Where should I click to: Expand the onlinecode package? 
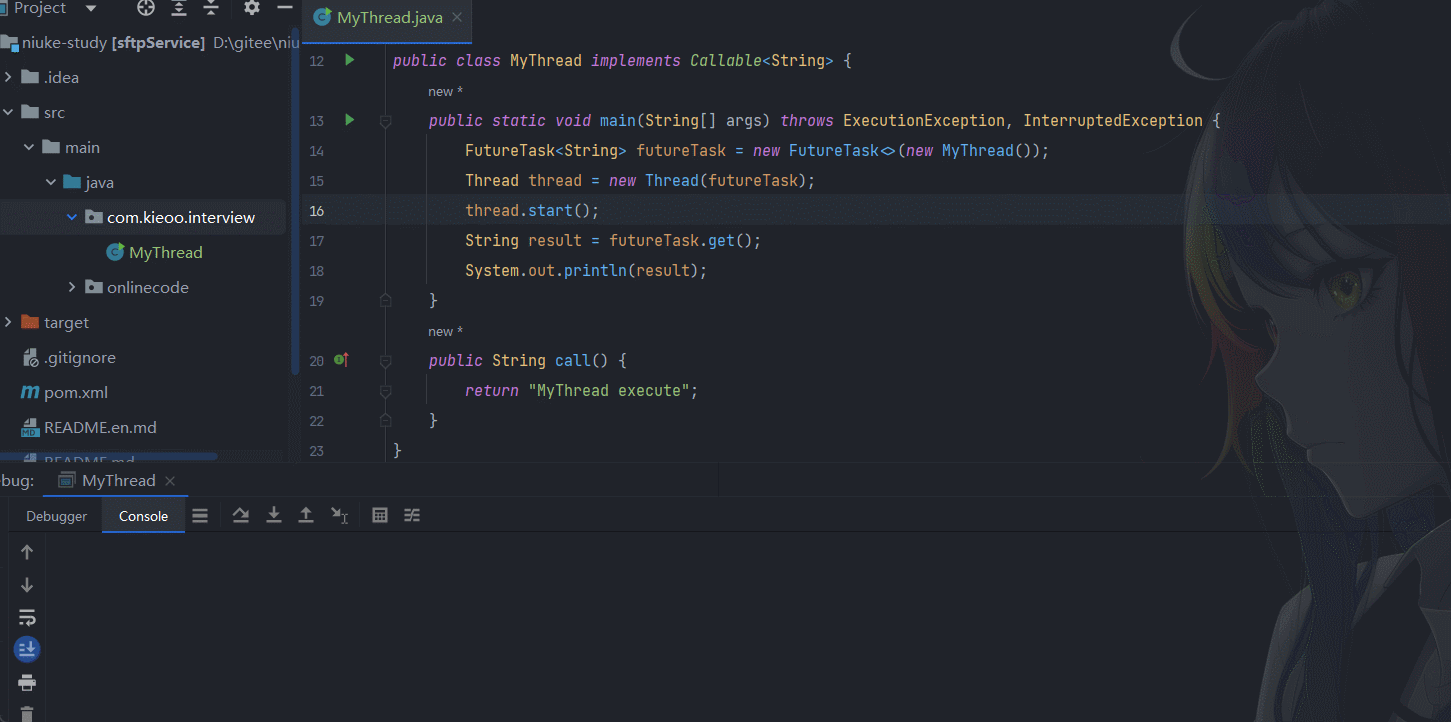click(72, 287)
